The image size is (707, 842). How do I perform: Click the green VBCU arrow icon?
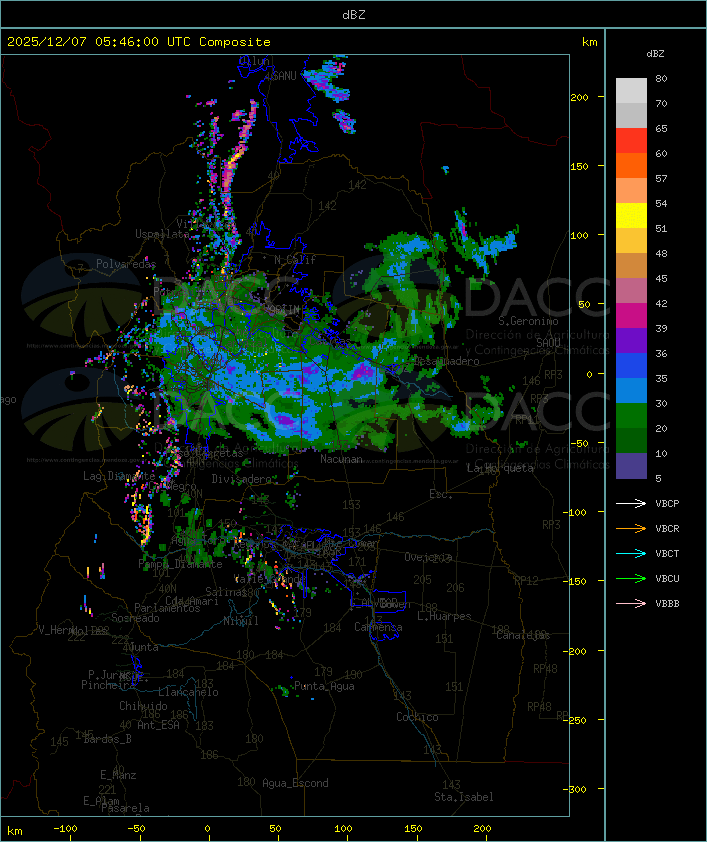click(x=631, y=578)
